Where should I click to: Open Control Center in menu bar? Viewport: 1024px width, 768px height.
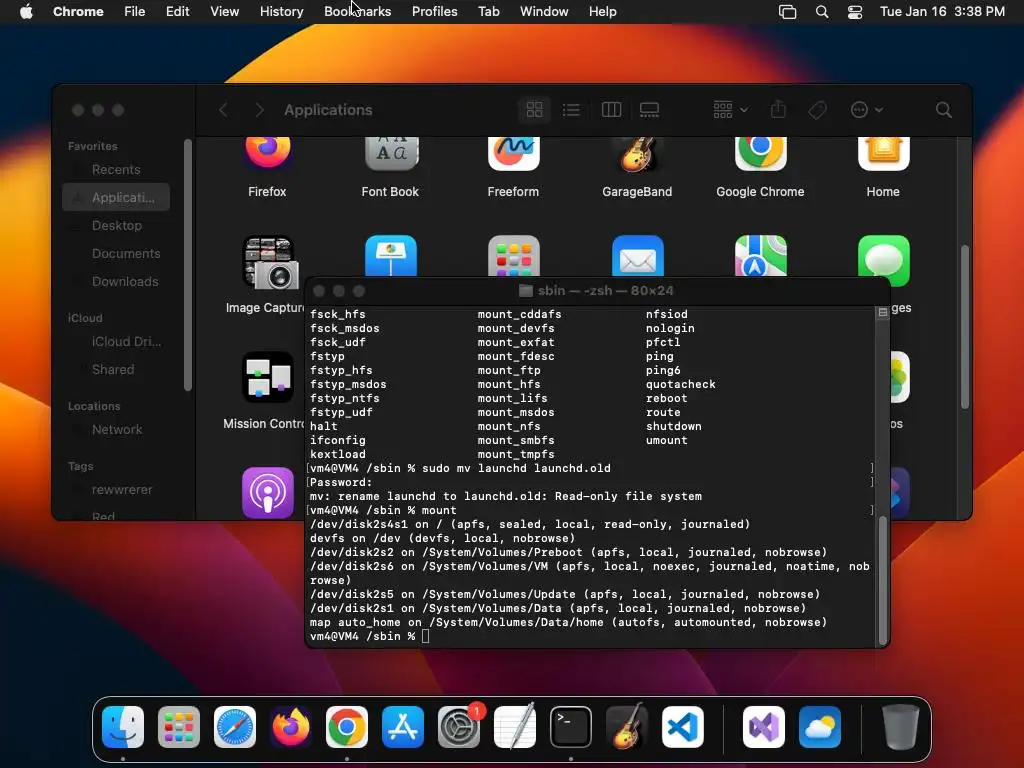point(854,12)
